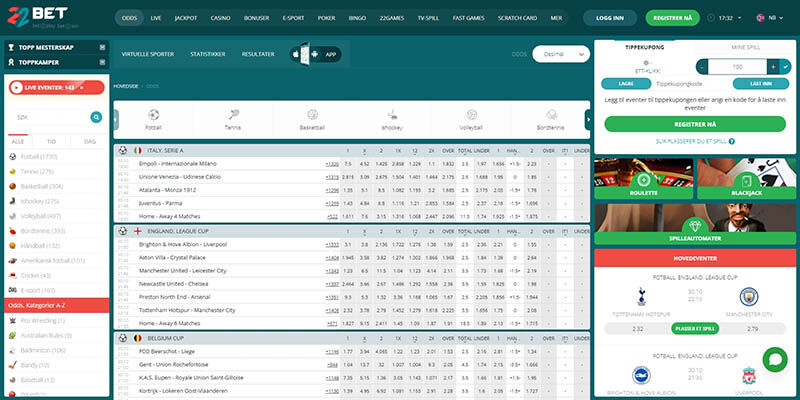
Task: Click the Blackjack casino thumbnail
Action: pyautogui.click(x=746, y=179)
